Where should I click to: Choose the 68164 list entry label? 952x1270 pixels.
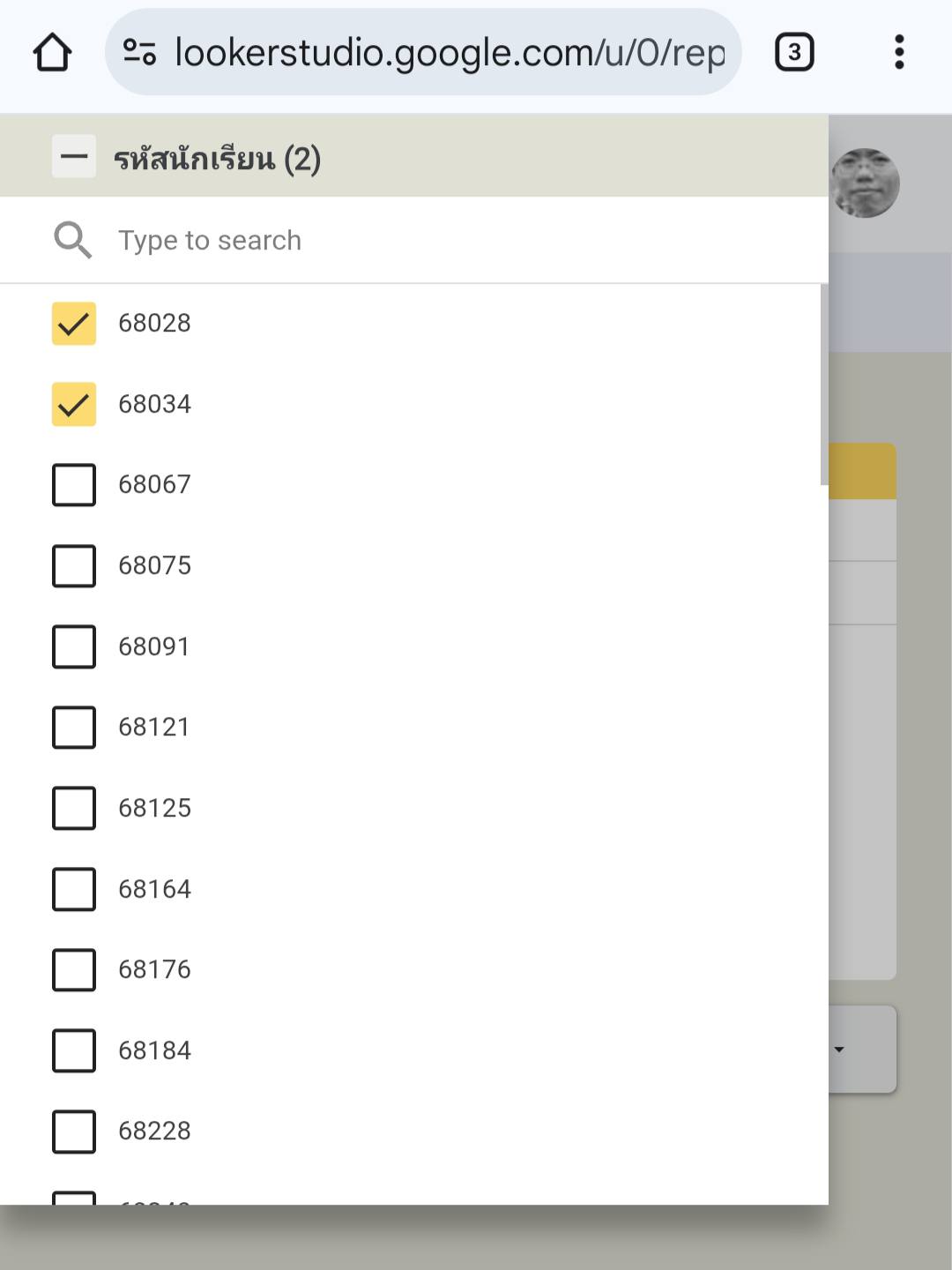click(155, 889)
